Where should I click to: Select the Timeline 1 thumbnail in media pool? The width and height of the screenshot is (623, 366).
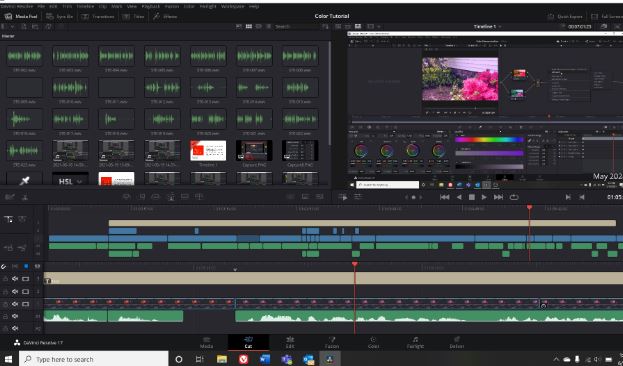click(x=208, y=150)
